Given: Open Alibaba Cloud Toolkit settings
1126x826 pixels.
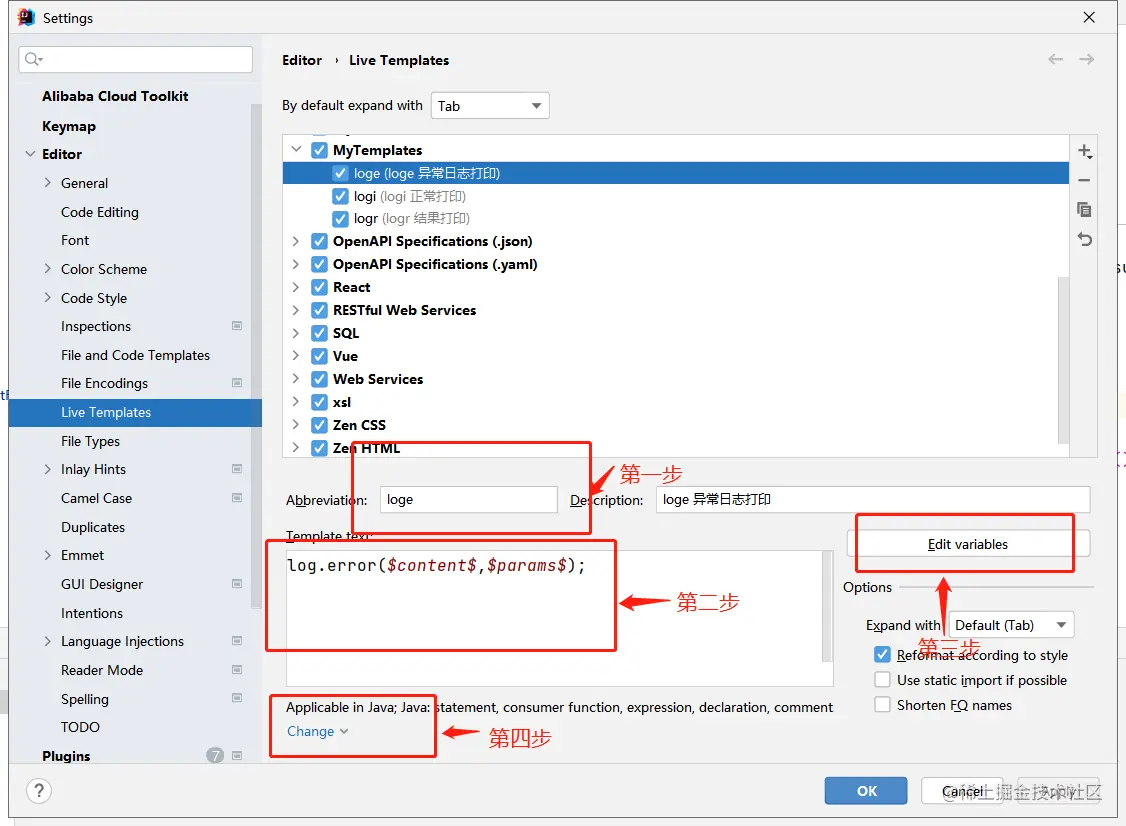Looking at the screenshot, I should [x=115, y=96].
